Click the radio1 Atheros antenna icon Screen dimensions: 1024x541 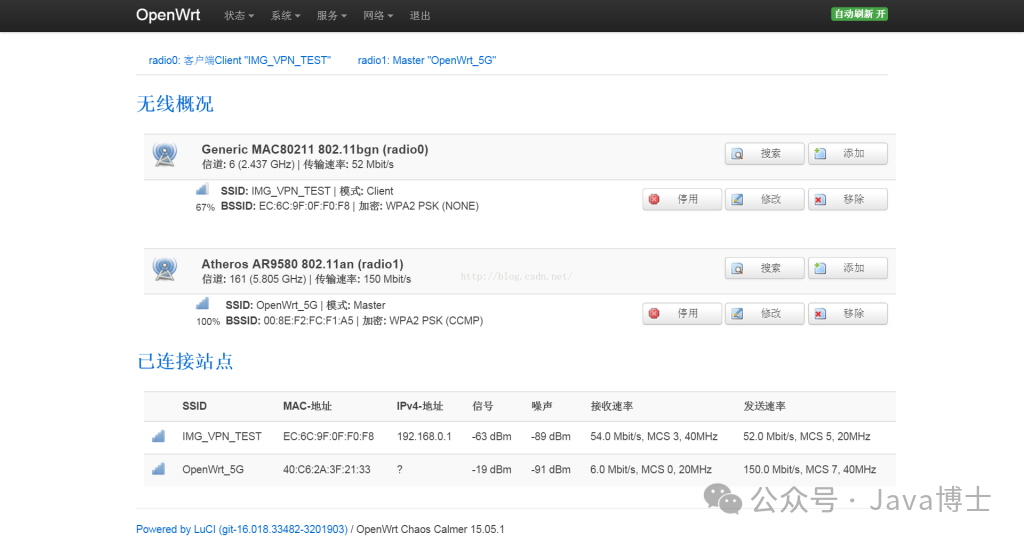point(165,269)
